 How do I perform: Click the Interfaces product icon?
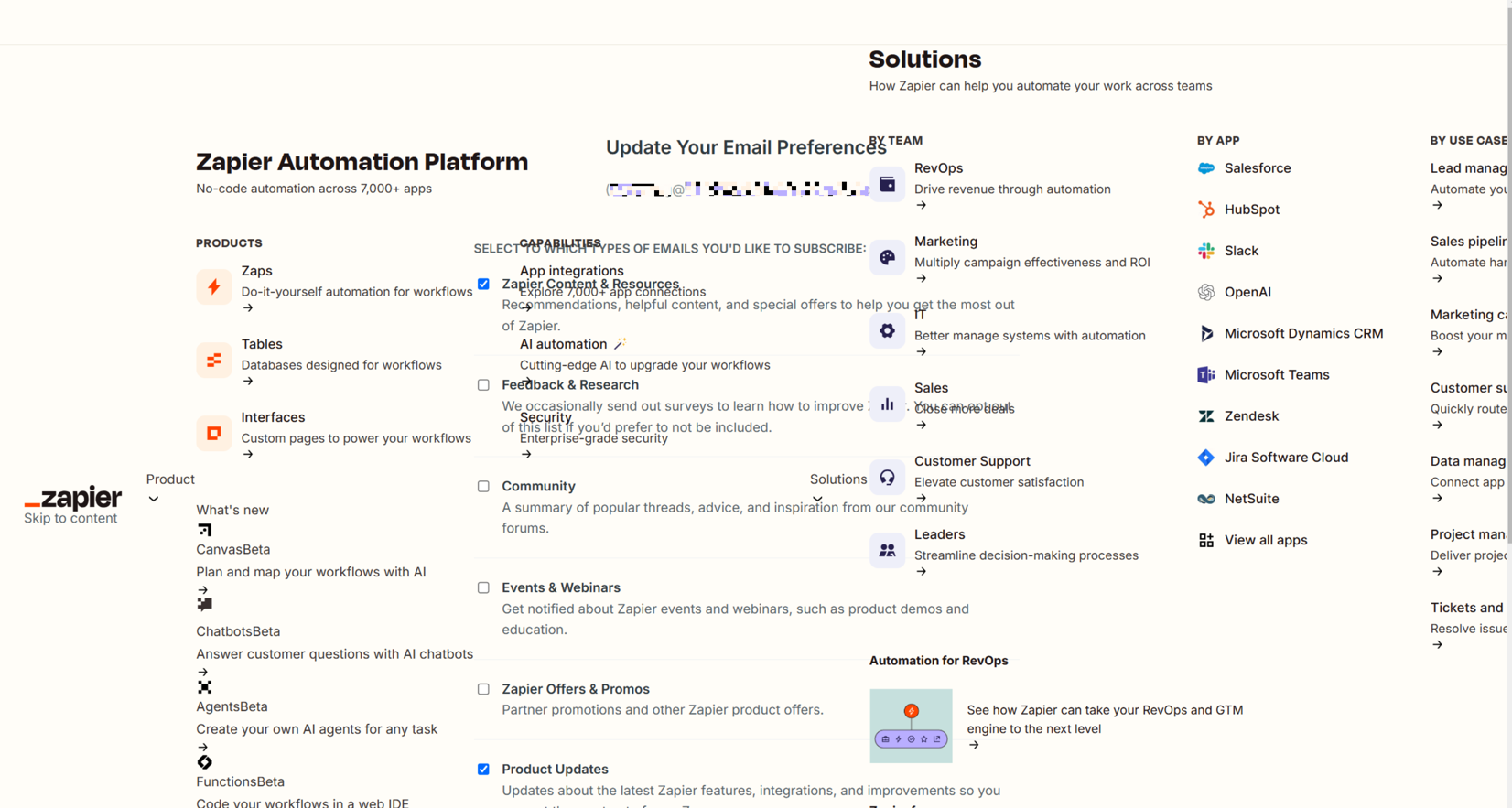(213, 433)
